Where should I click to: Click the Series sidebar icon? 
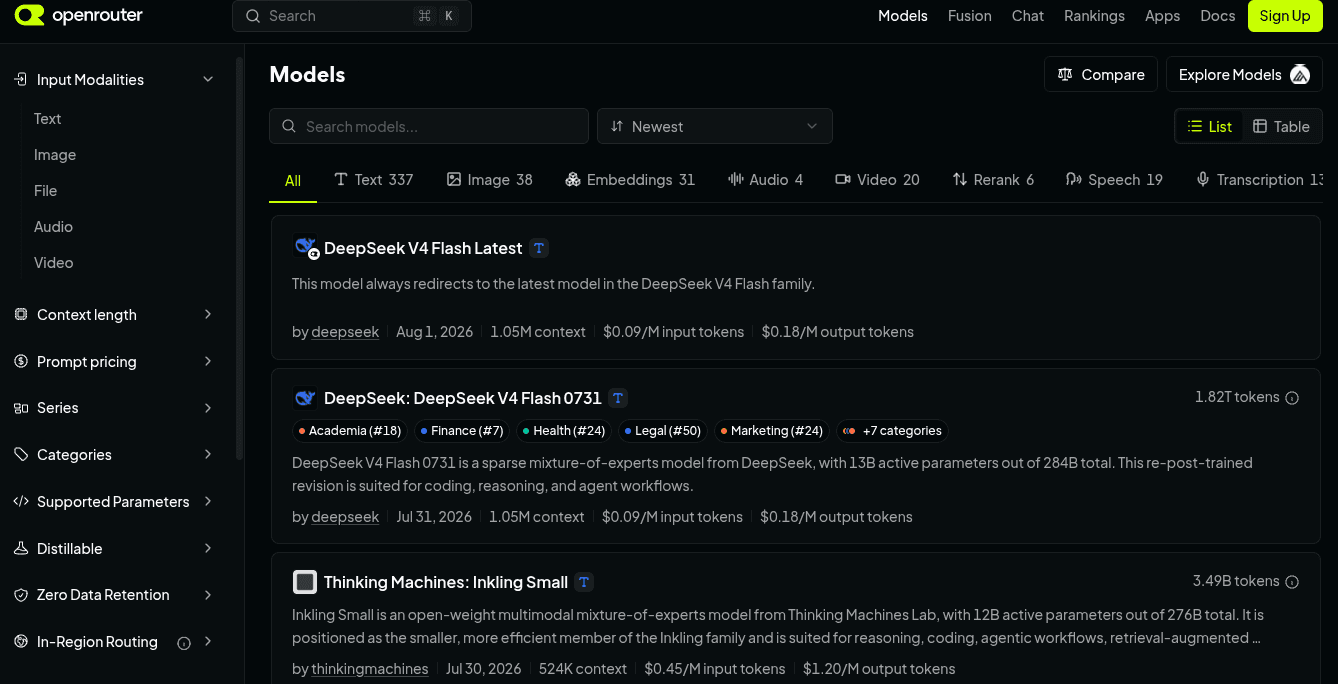click(x=21, y=408)
